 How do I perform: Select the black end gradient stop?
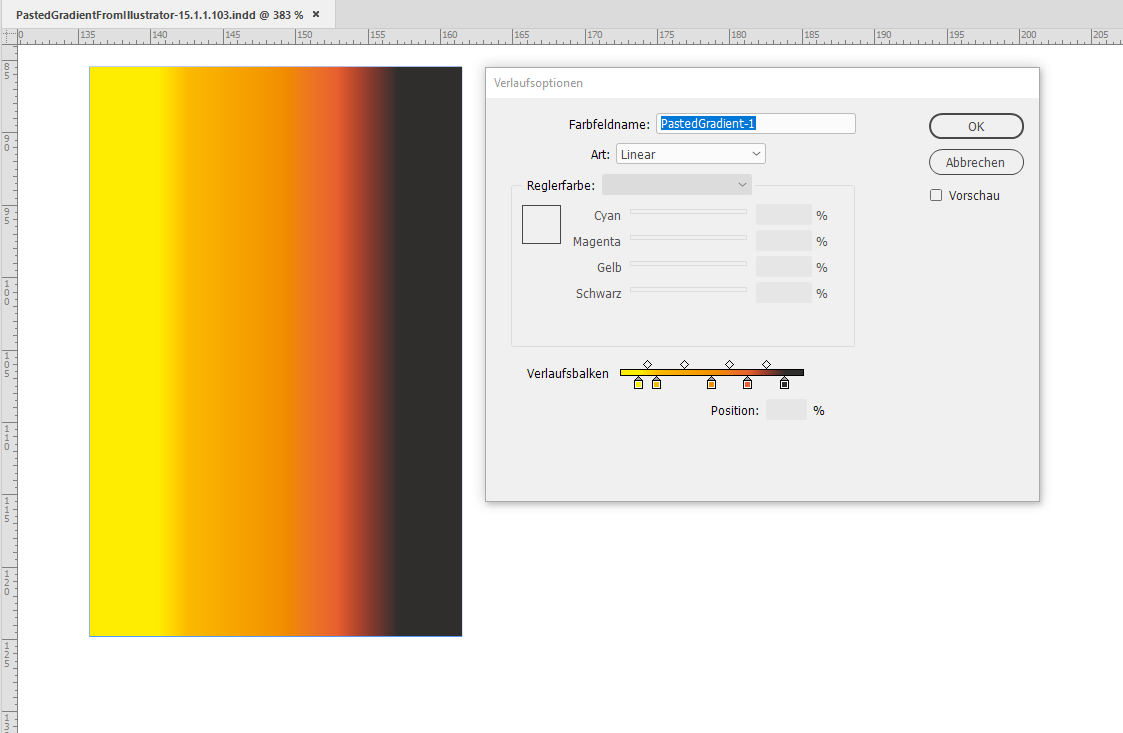(785, 382)
